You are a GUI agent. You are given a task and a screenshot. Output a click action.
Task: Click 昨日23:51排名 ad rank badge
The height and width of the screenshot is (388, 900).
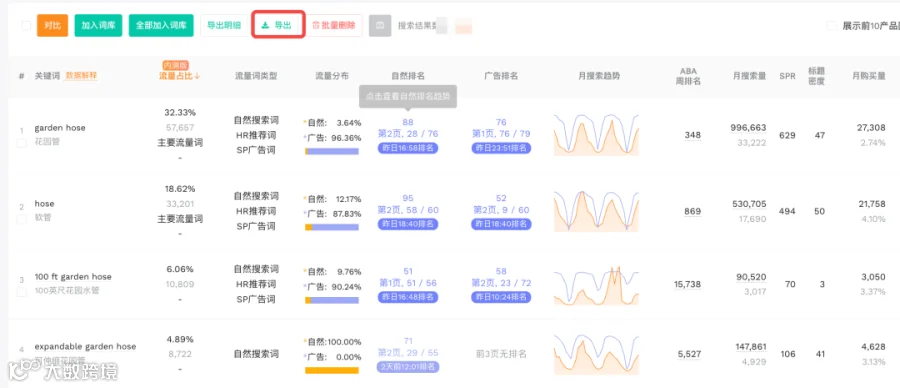[x=501, y=148]
